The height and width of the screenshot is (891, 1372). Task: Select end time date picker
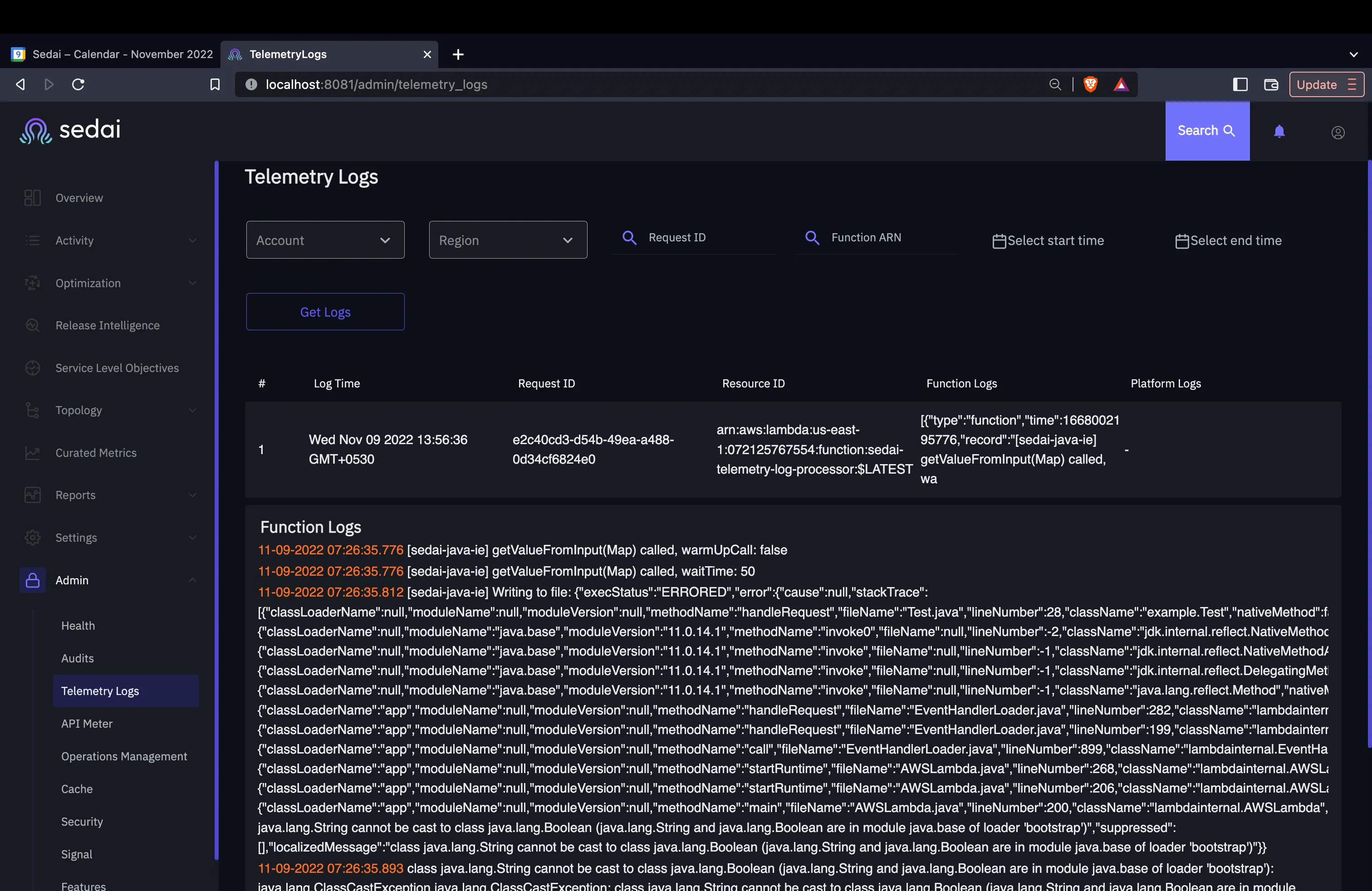pyautogui.click(x=1229, y=241)
